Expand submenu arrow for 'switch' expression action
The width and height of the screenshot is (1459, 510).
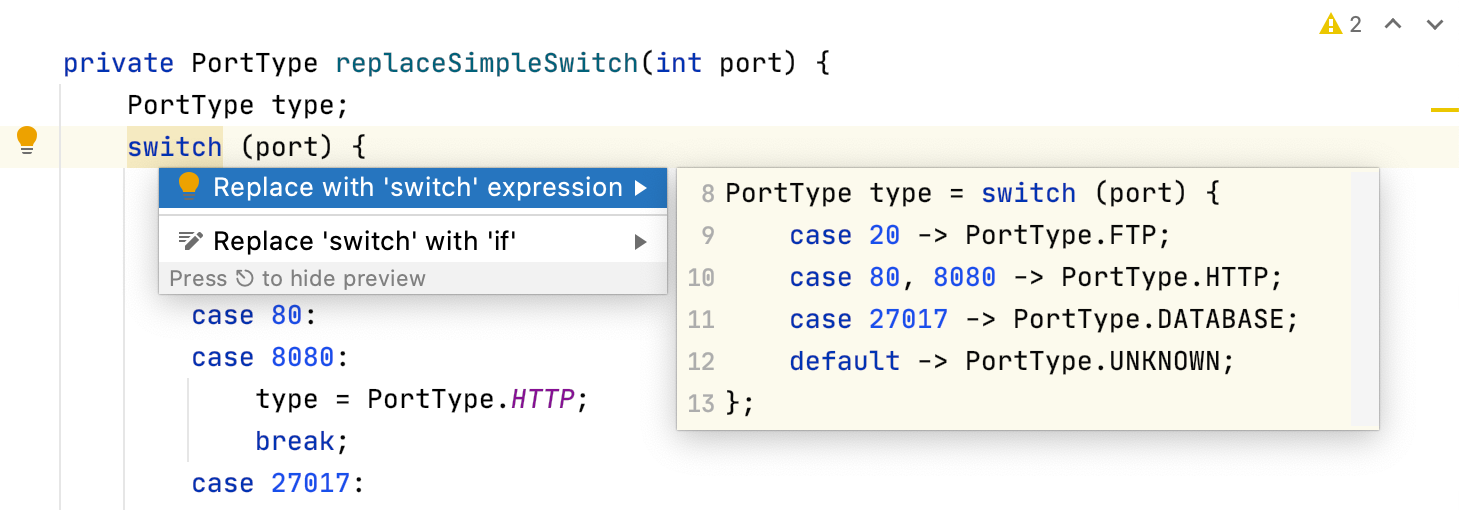[x=641, y=188]
